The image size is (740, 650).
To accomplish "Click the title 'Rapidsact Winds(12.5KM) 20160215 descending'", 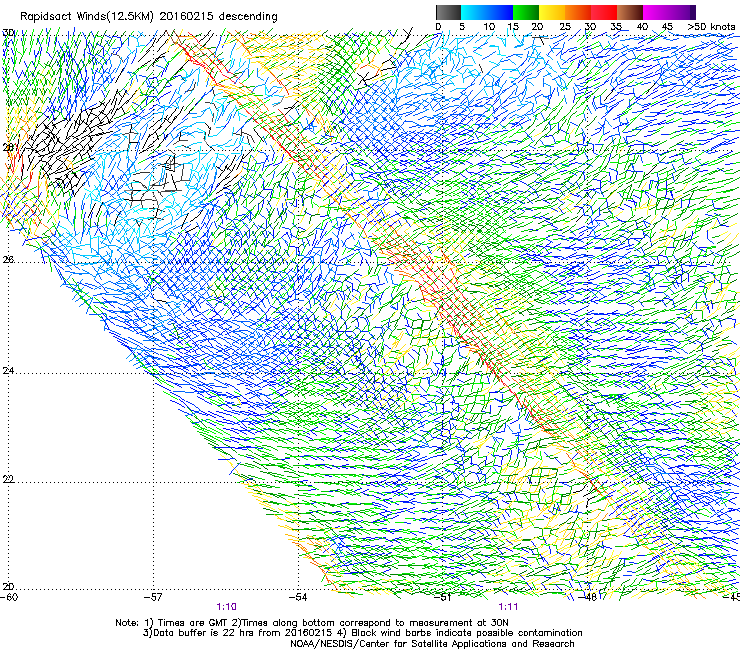I will [x=149, y=16].
